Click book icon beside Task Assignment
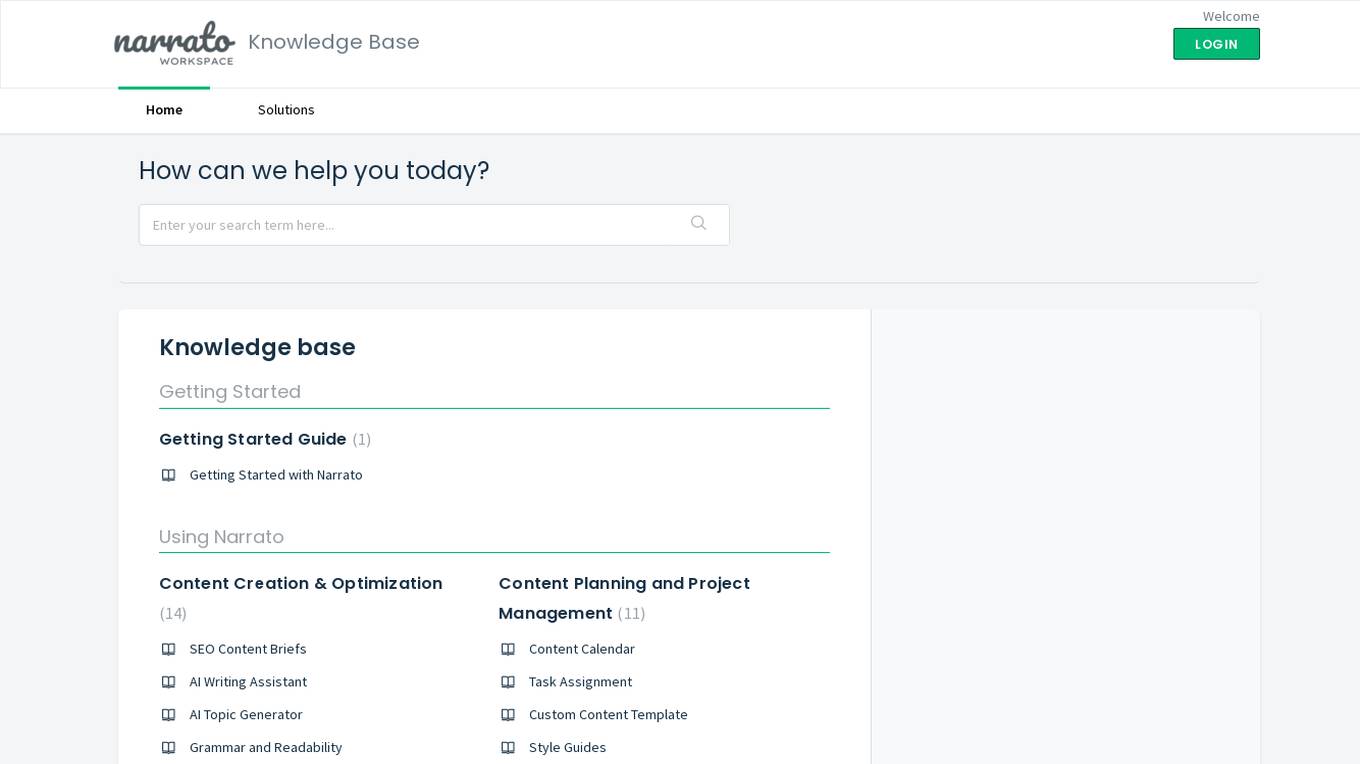1360x764 pixels. (508, 682)
